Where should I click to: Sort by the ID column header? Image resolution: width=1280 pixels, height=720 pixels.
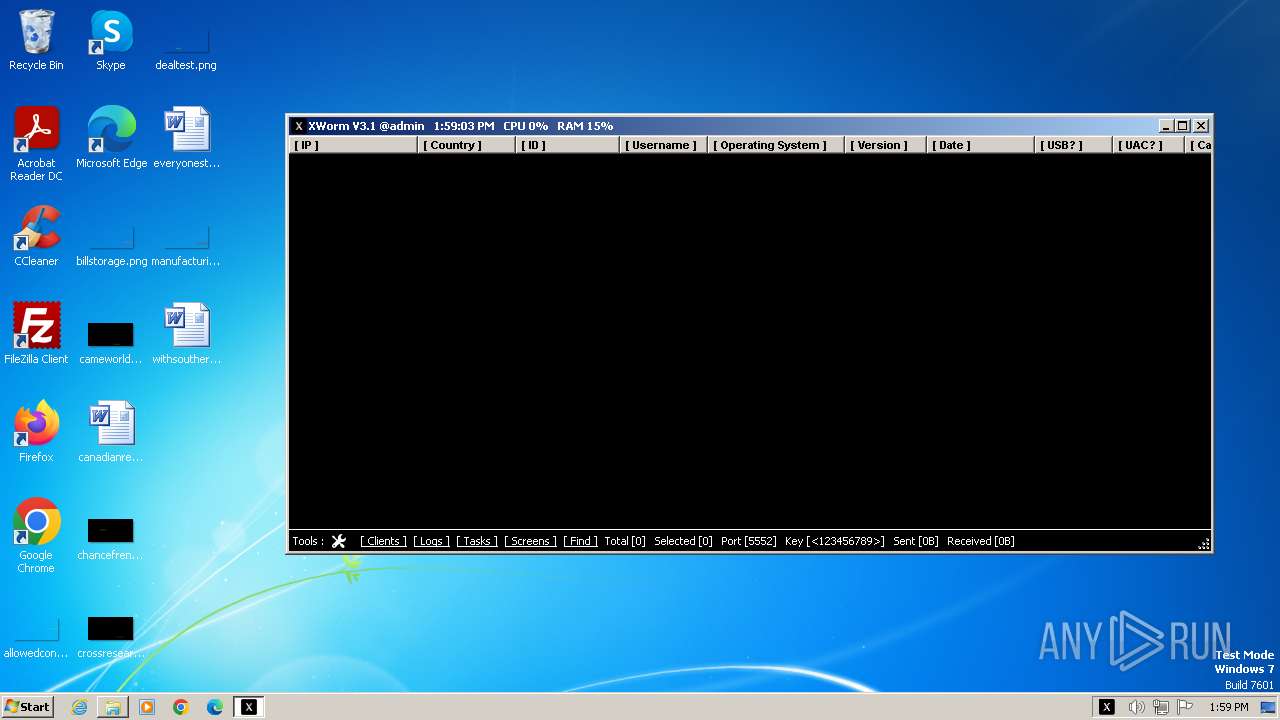point(567,145)
